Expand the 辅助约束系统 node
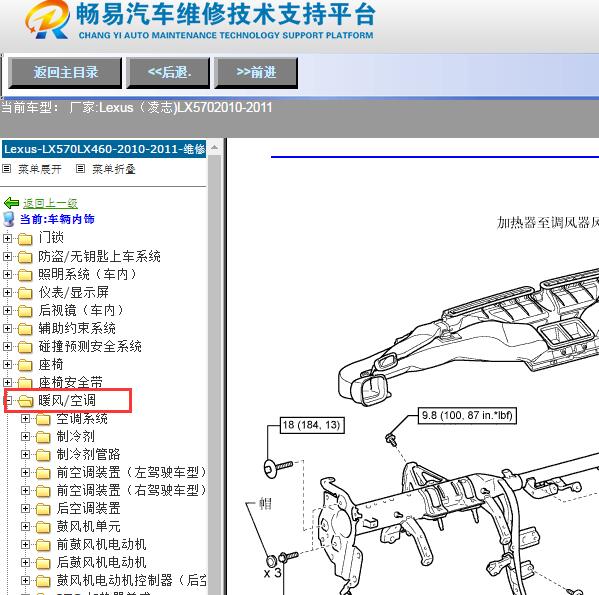The image size is (599, 595). (7, 328)
